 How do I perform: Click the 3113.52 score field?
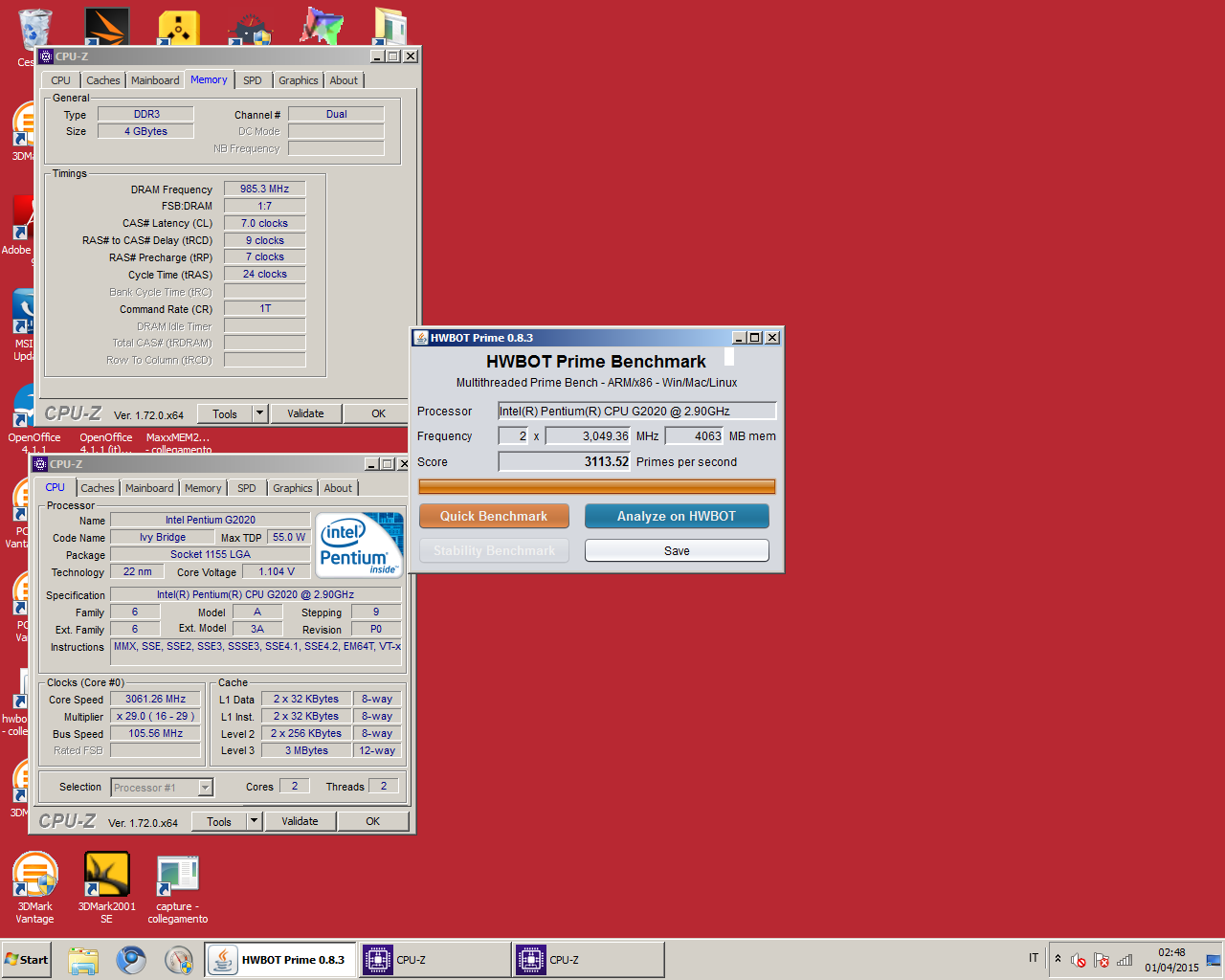[x=565, y=461]
